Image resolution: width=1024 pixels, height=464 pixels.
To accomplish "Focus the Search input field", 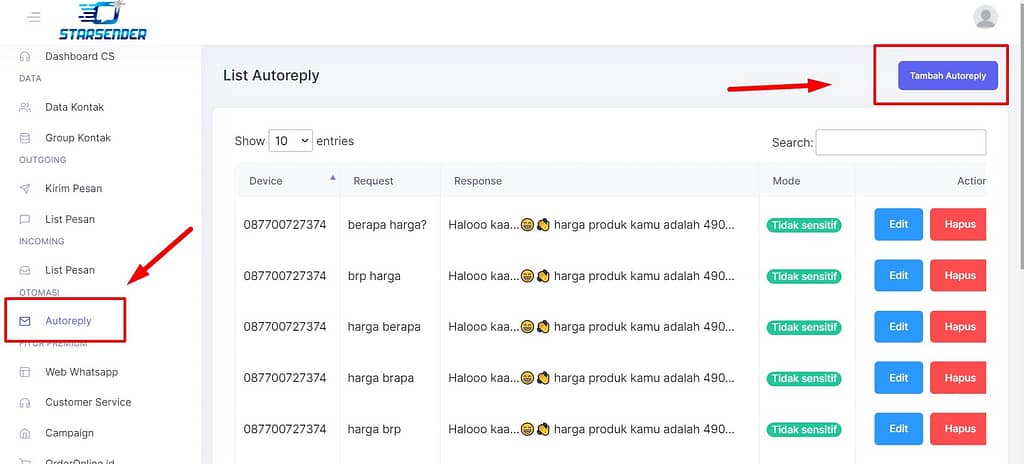I will click(x=901, y=142).
